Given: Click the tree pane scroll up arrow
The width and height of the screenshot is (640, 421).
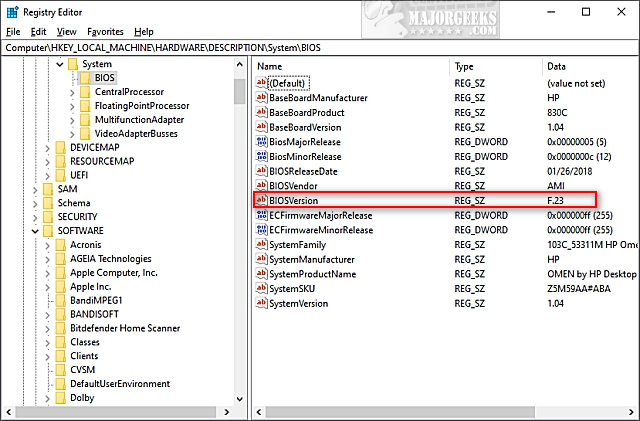Looking at the screenshot, I should click(240, 64).
